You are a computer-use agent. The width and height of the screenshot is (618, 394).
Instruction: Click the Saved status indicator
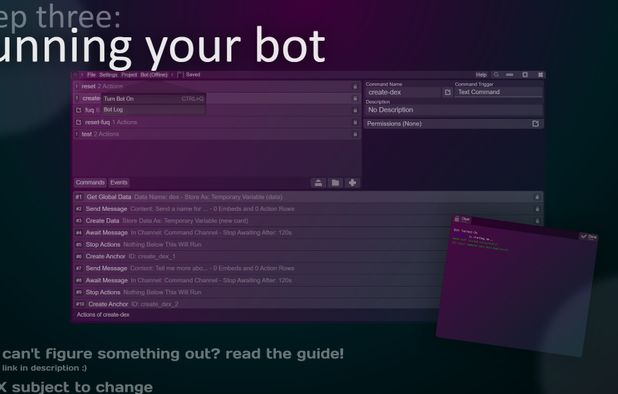pos(189,75)
